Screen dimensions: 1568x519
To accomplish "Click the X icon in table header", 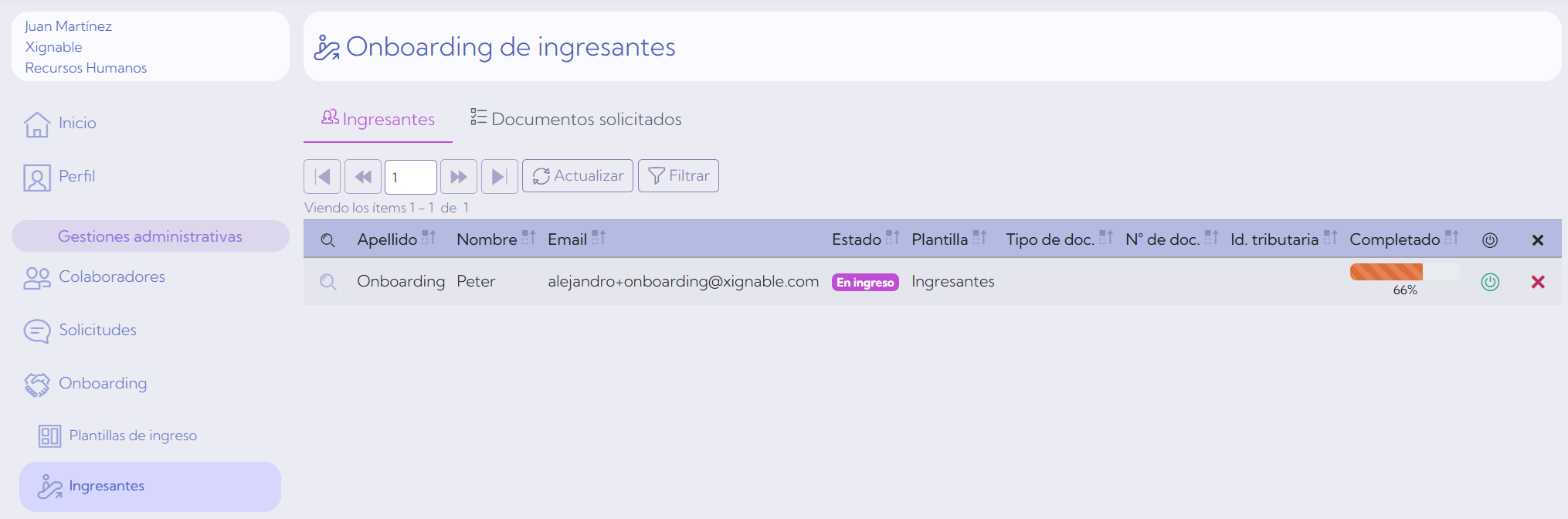I will click(x=1538, y=240).
